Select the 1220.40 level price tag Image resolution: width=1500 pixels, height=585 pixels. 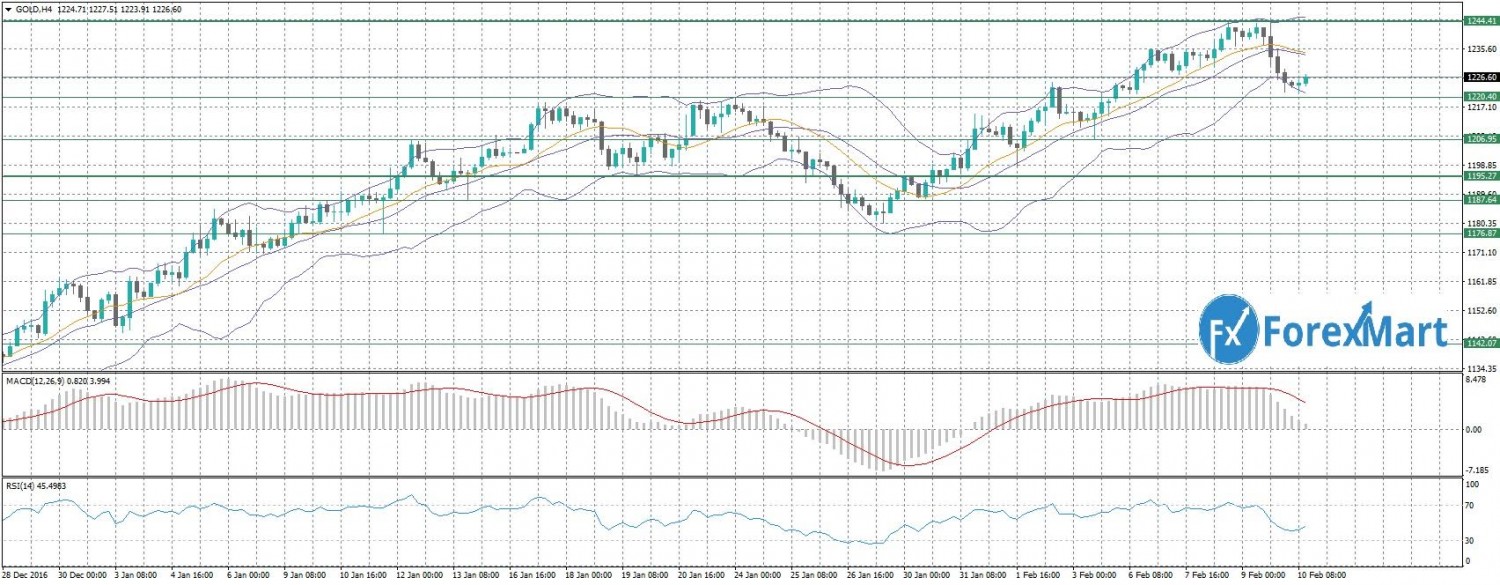pos(1480,96)
